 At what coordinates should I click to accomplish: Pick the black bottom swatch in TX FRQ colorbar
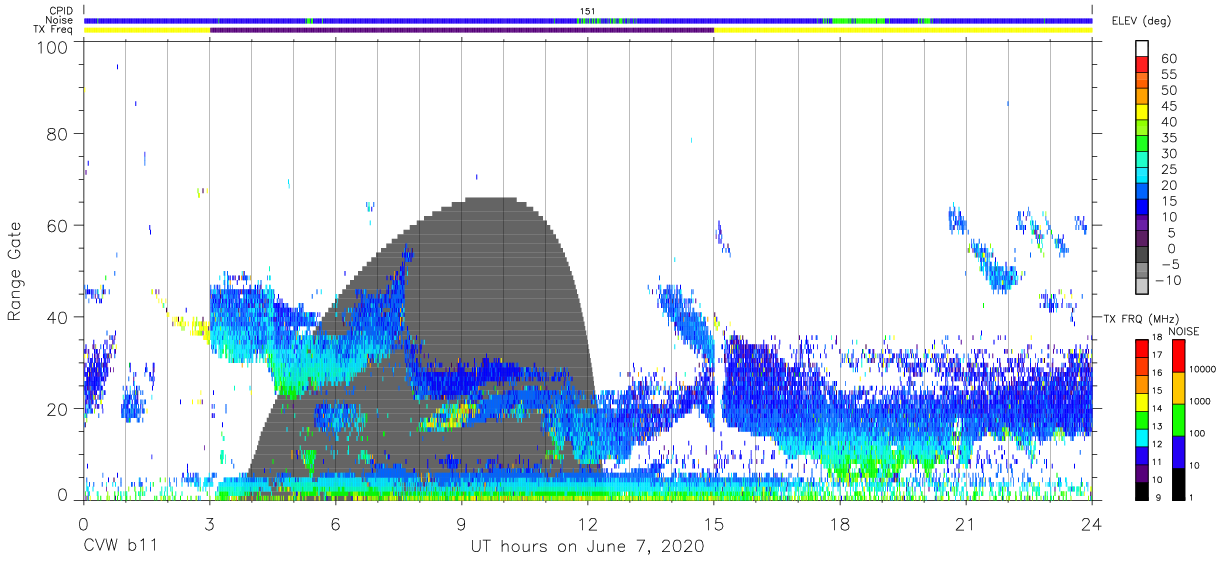(1143, 491)
